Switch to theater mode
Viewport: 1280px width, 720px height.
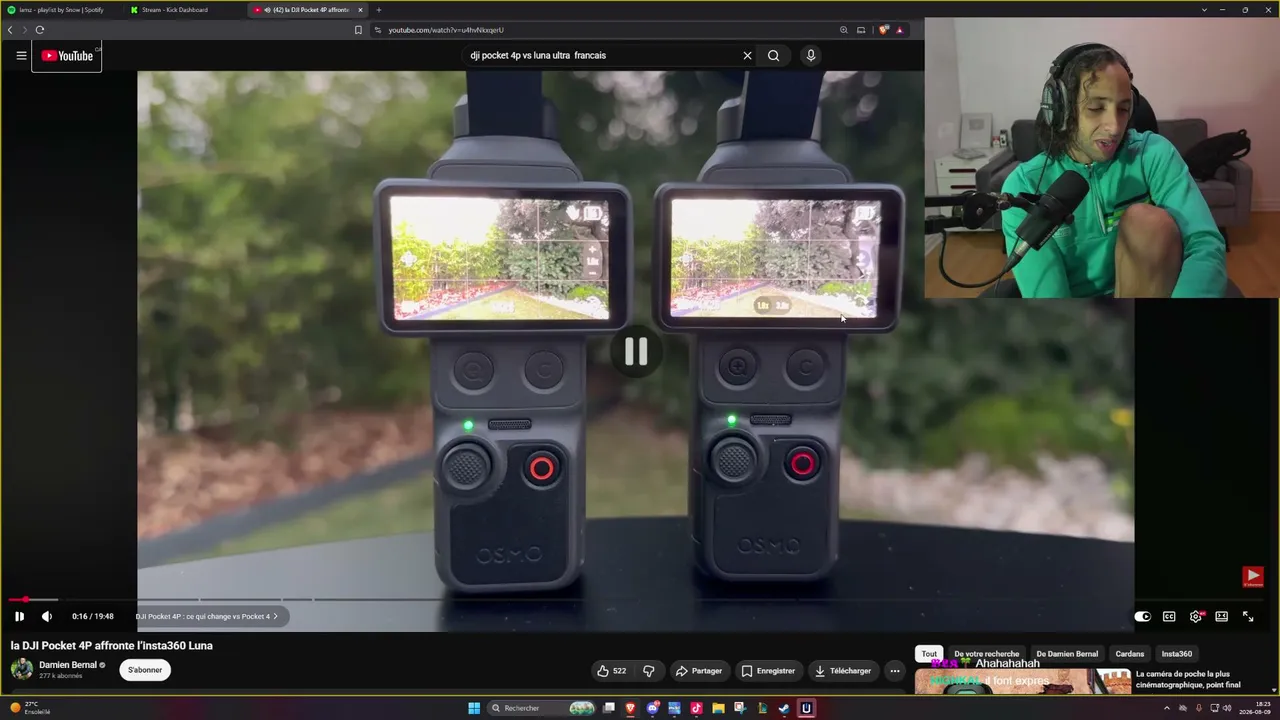(1222, 617)
